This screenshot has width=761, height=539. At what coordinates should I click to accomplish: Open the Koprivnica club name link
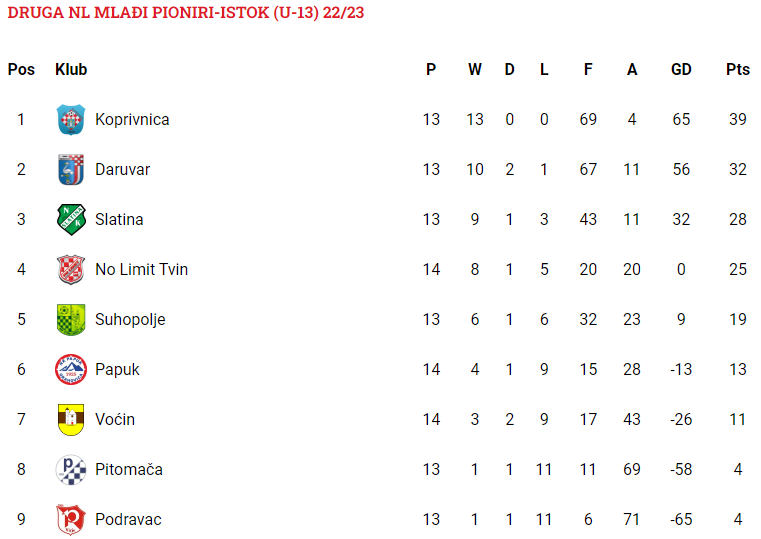tap(132, 119)
